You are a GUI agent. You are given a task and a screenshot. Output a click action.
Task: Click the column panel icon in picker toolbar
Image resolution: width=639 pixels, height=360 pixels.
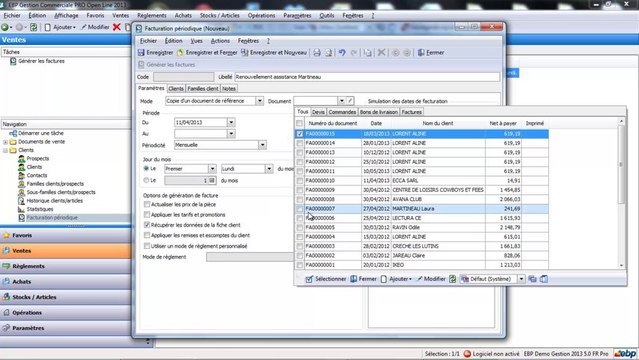[x=544, y=279]
